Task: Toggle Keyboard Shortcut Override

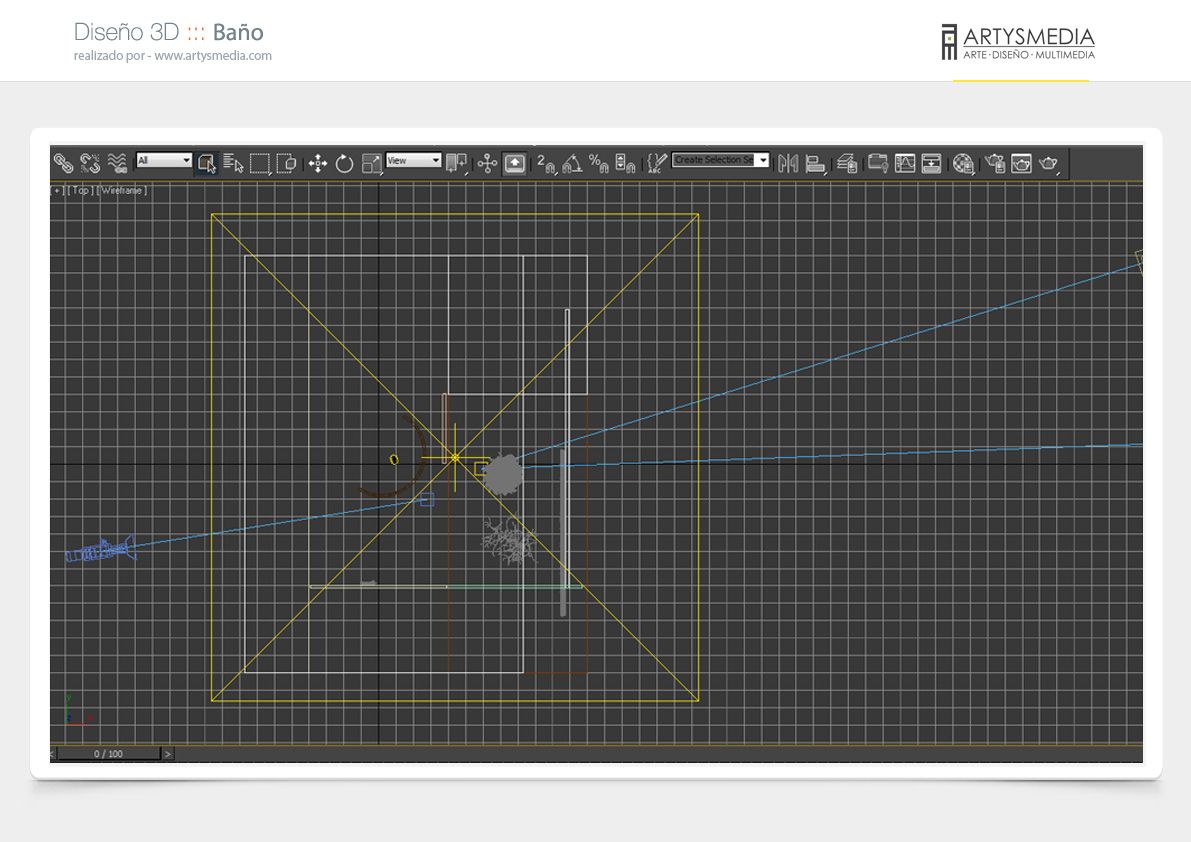Action: pos(514,163)
